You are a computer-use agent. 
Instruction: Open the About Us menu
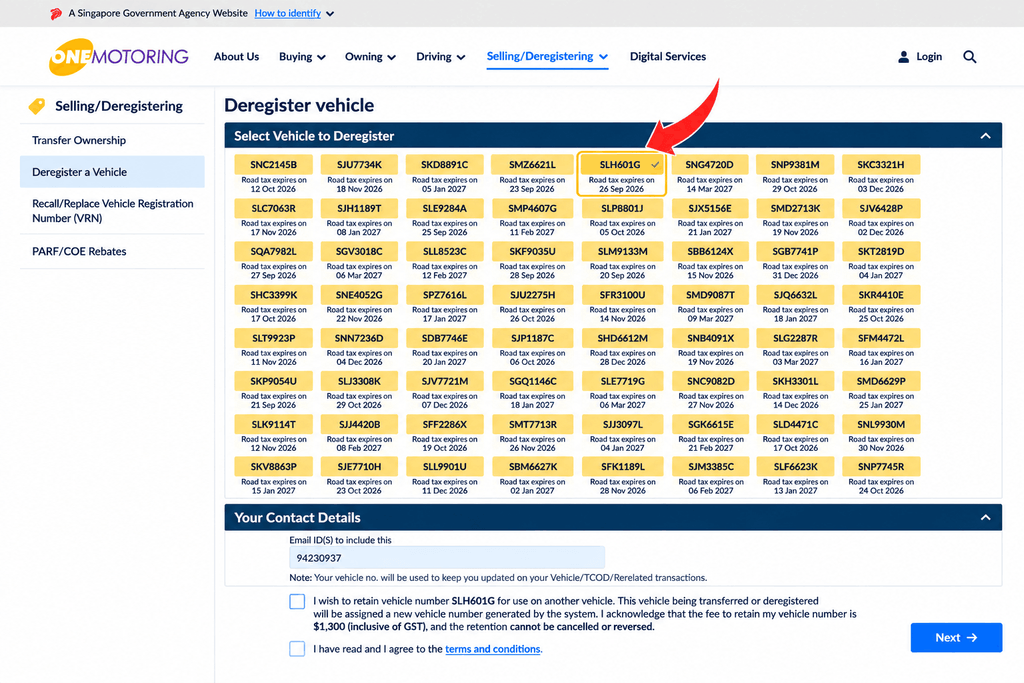(x=236, y=57)
